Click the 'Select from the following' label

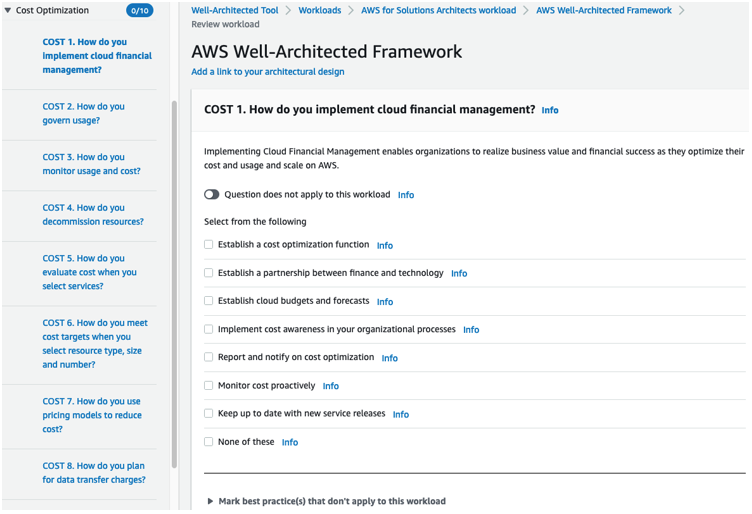coord(255,222)
